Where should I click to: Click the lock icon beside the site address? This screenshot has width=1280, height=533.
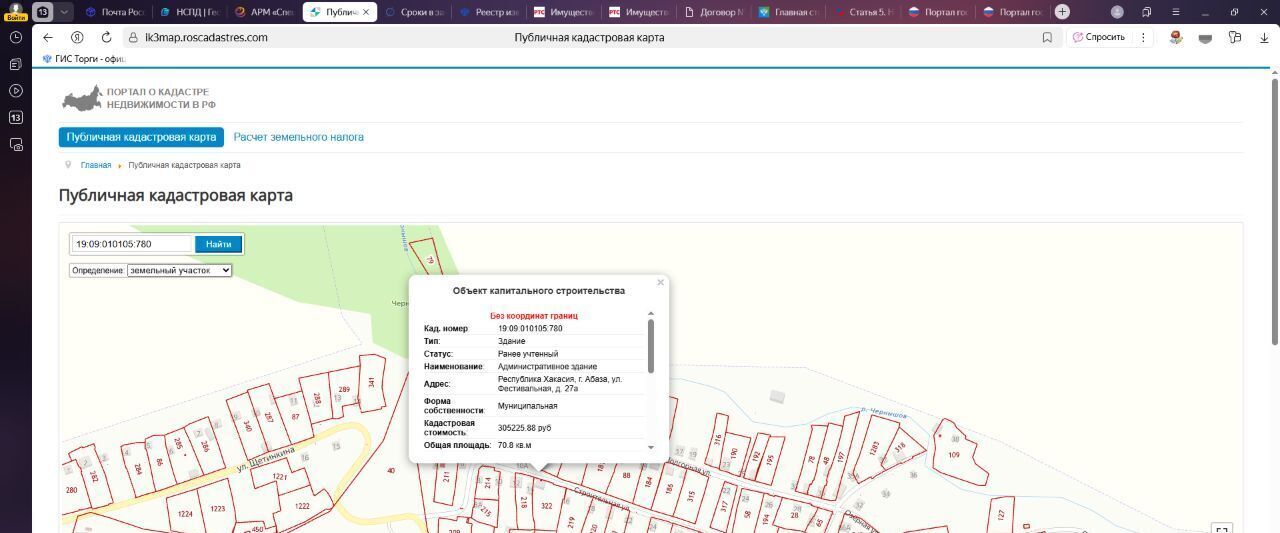(132, 37)
